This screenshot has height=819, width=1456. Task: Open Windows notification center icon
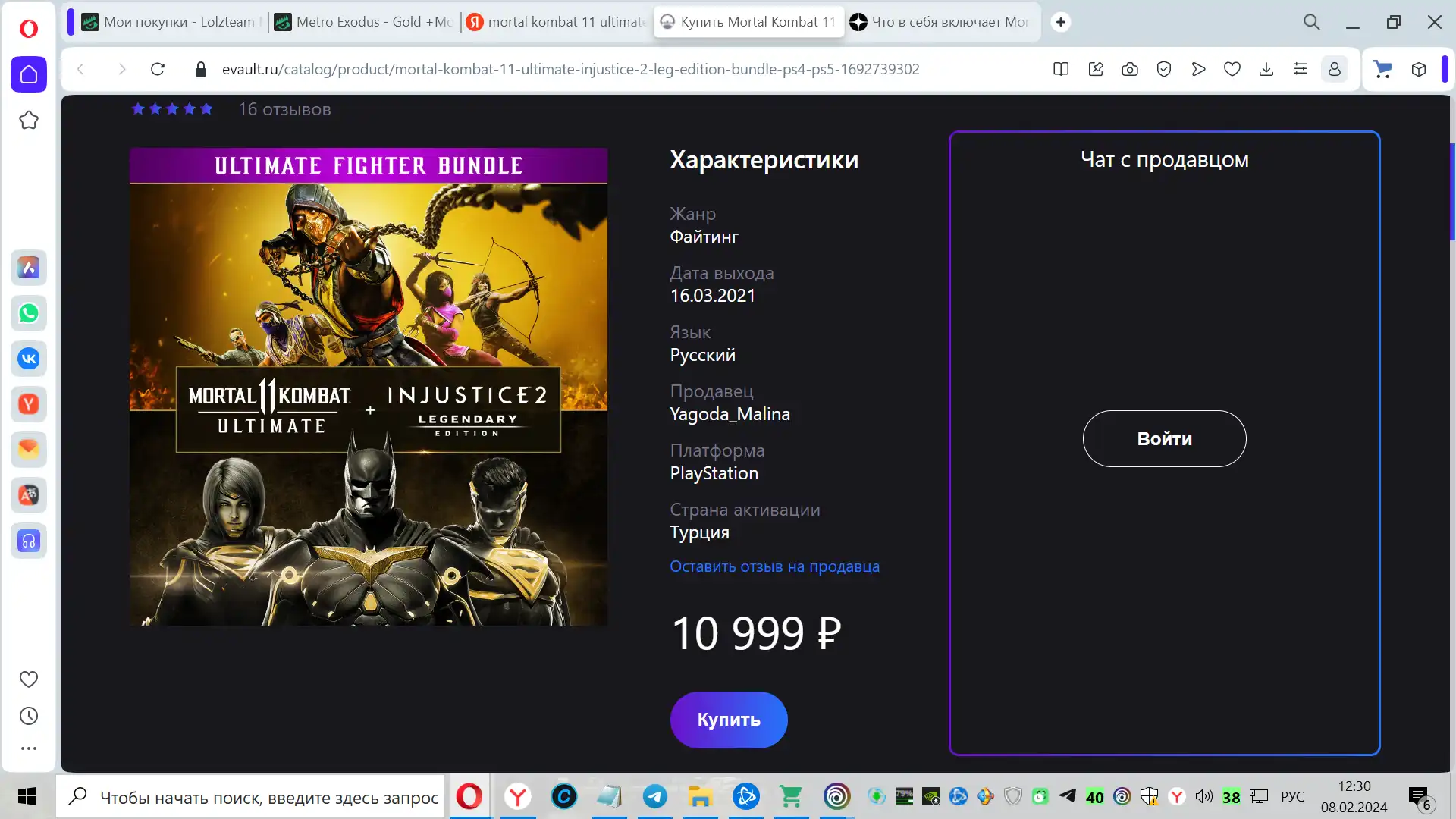[1420, 798]
